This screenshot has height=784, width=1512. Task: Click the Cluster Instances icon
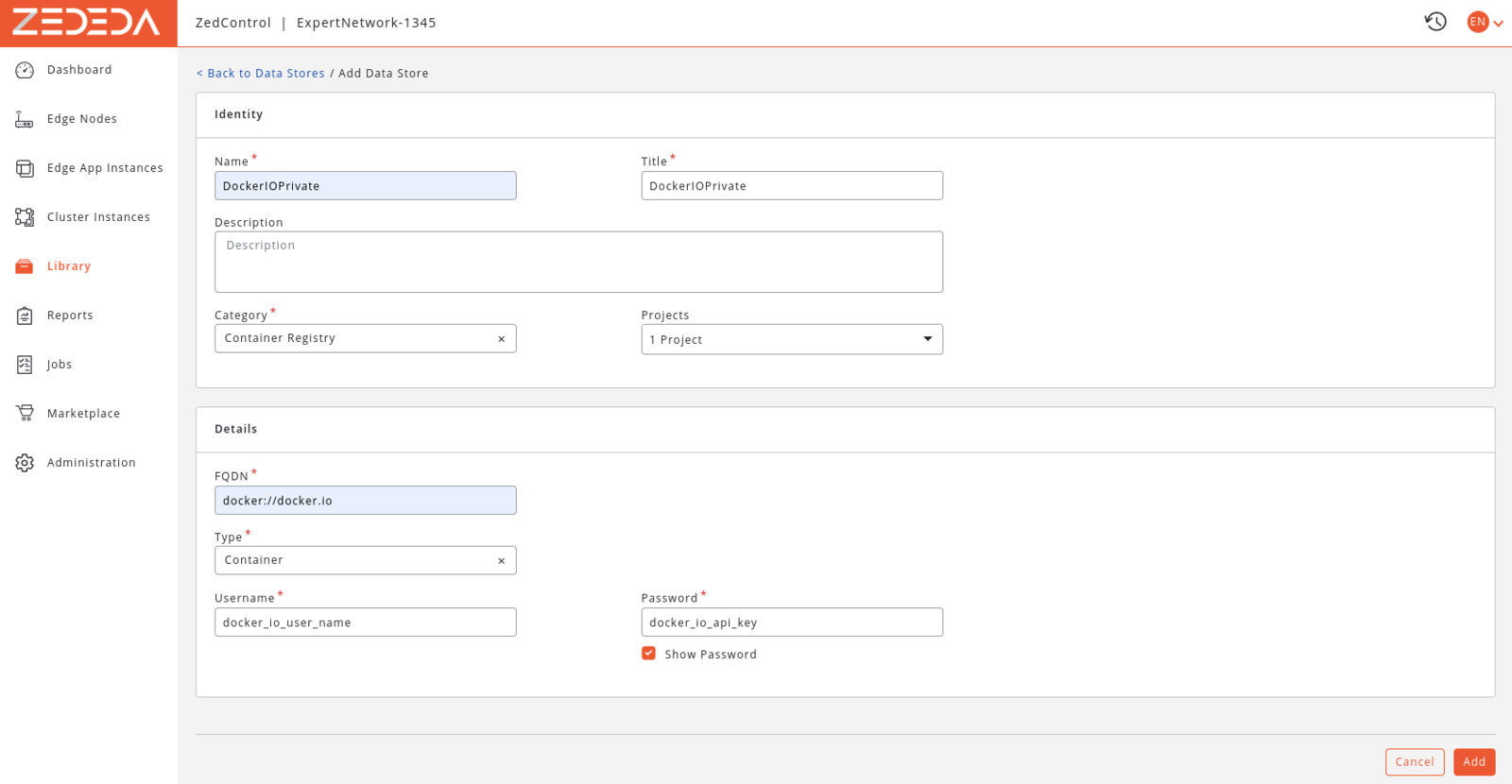click(x=25, y=217)
